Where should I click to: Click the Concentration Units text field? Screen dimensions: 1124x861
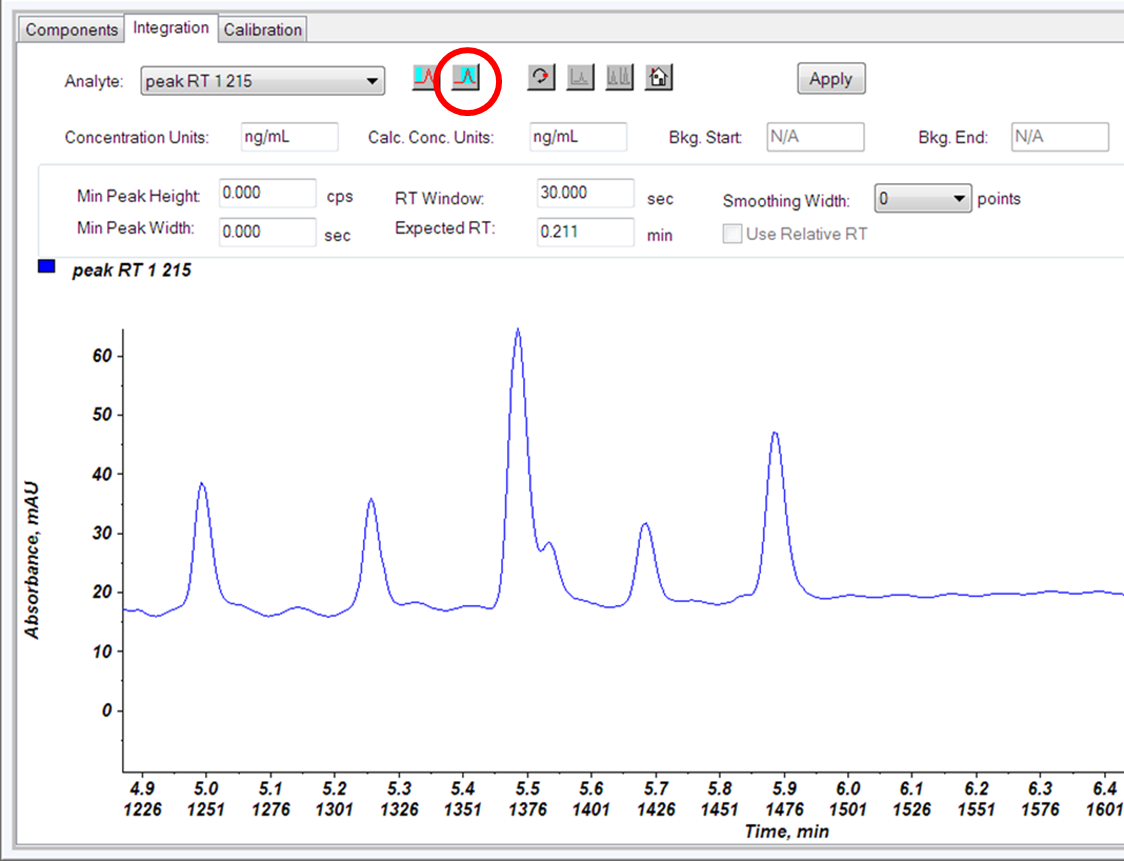(289, 137)
